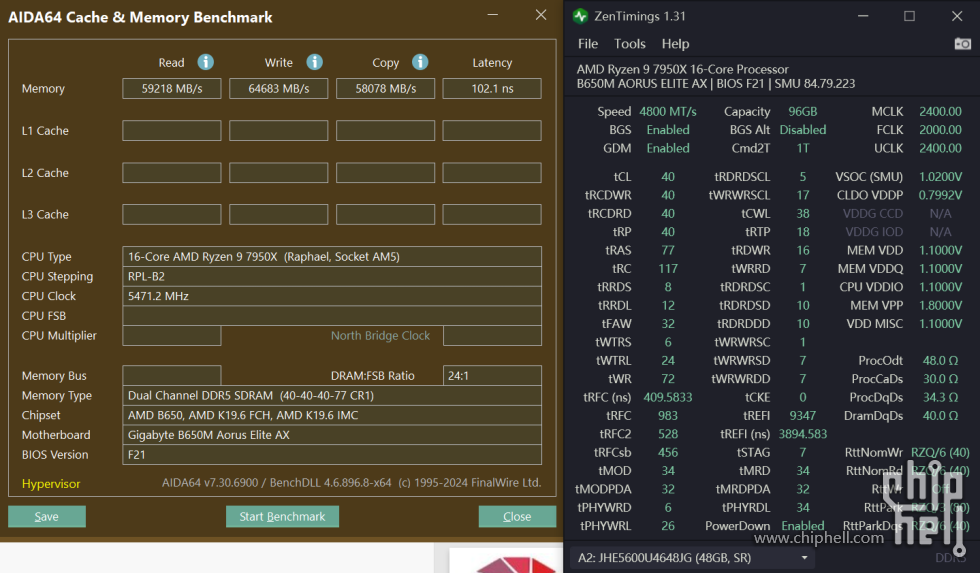The width and height of the screenshot is (980, 573).
Task: Click the MEM VPP value 1.8000V
Action: [x=940, y=306]
